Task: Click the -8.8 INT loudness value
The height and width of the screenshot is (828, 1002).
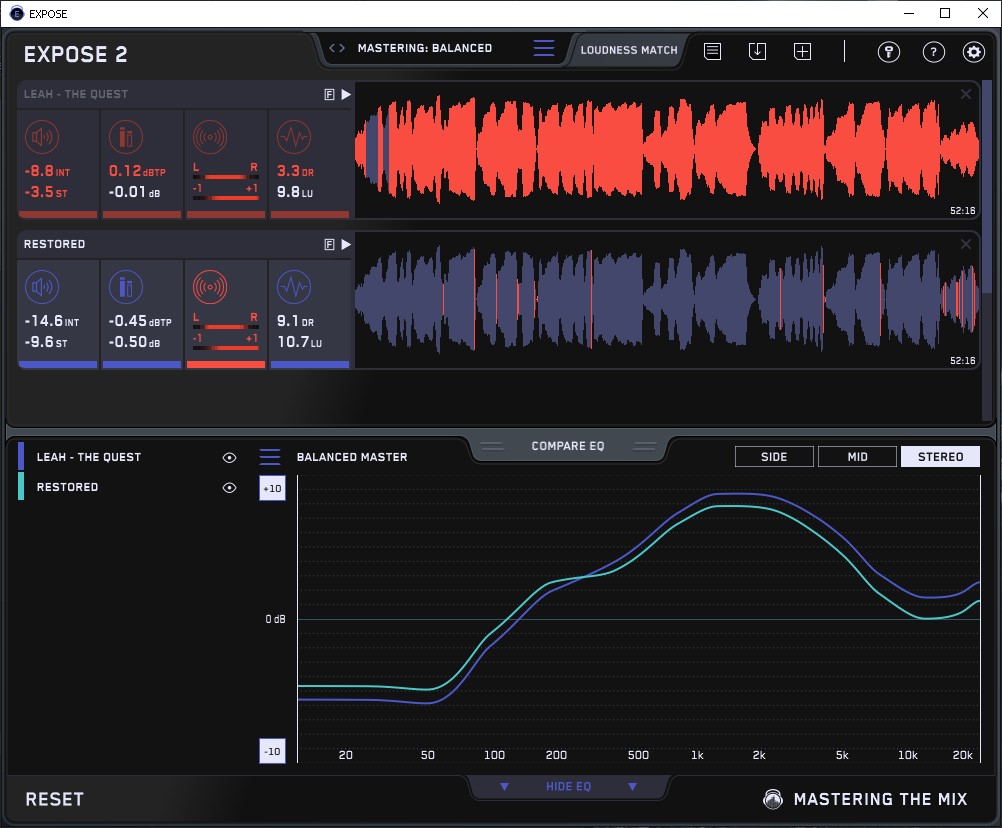Action: (x=47, y=171)
